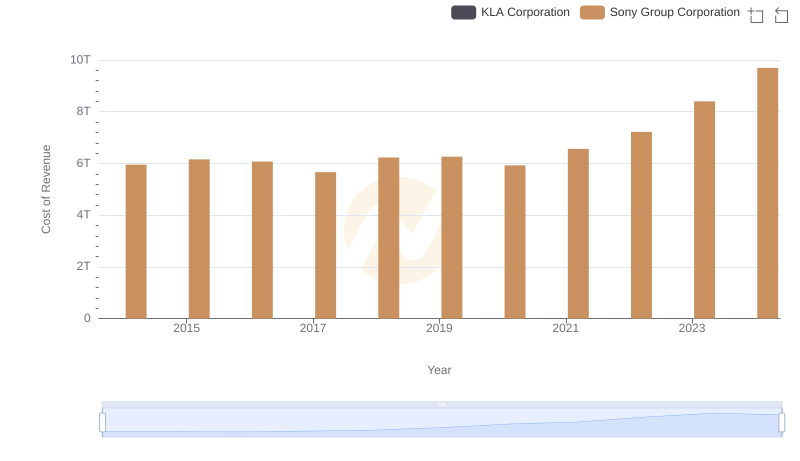
Task: Click the 10T y-axis label
Action: 80,60
